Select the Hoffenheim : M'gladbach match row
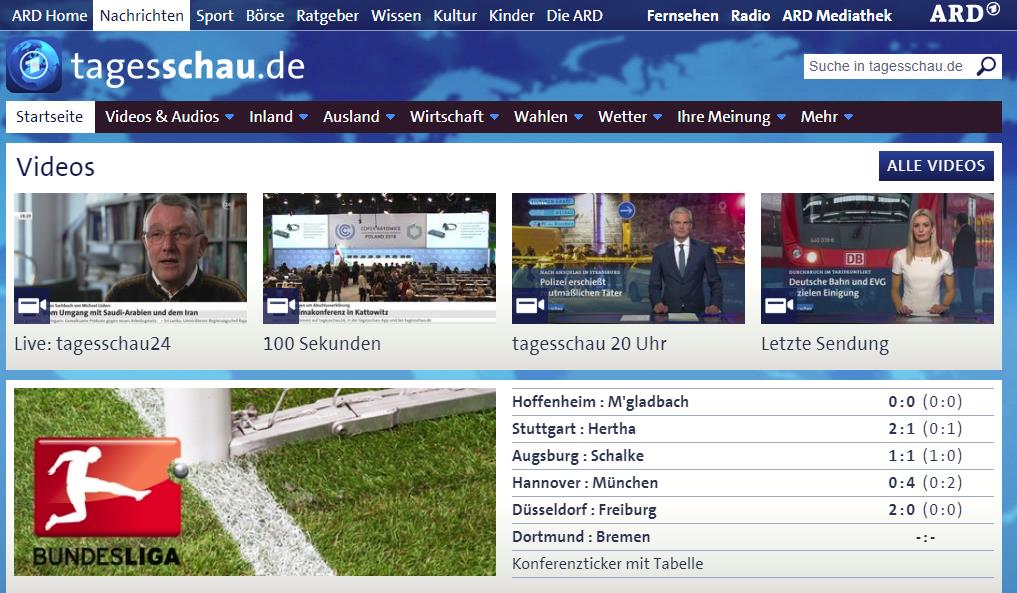Viewport: 1017px width, 593px height. 752,402
